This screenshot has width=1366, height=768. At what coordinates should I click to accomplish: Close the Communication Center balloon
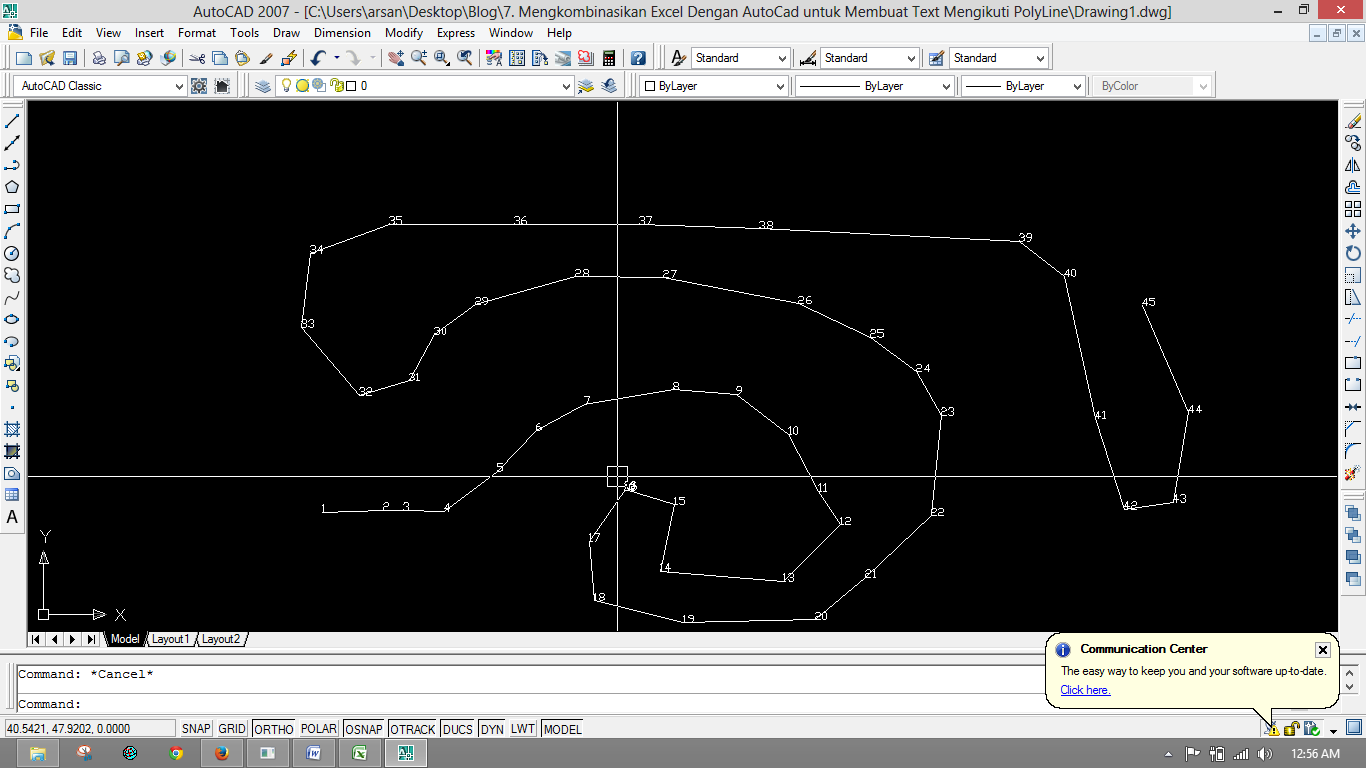pyautogui.click(x=1322, y=650)
